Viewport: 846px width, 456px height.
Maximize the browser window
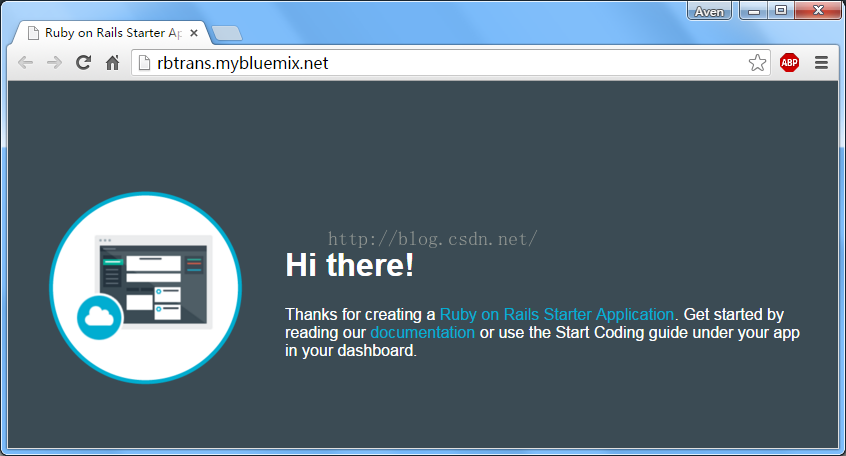point(781,11)
